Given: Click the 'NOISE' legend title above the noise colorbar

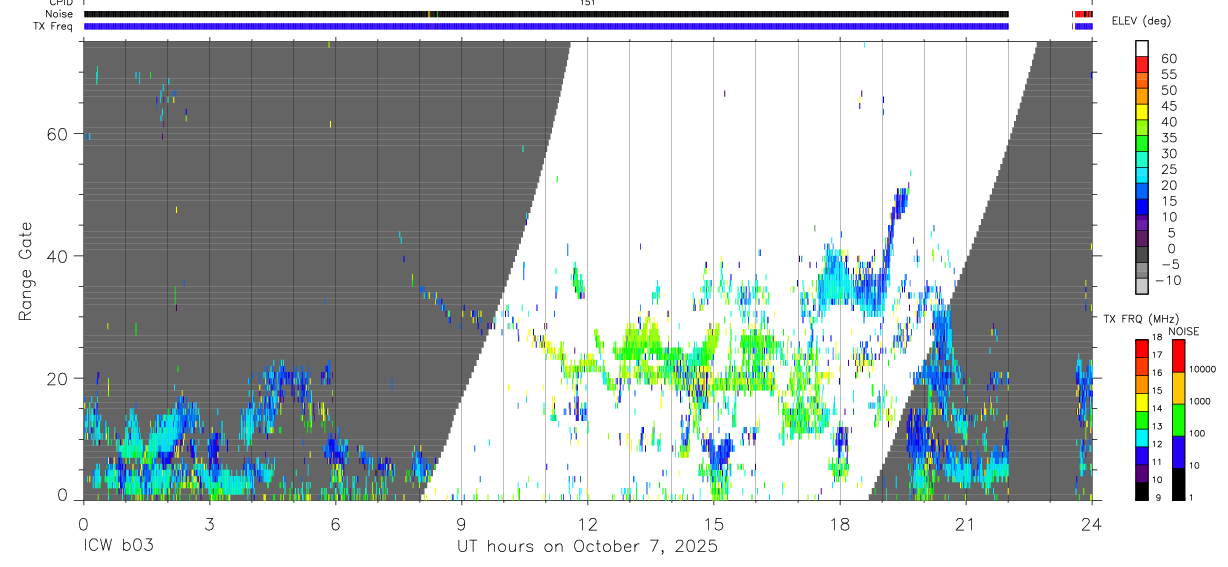Looking at the screenshot, I should (1184, 331).
